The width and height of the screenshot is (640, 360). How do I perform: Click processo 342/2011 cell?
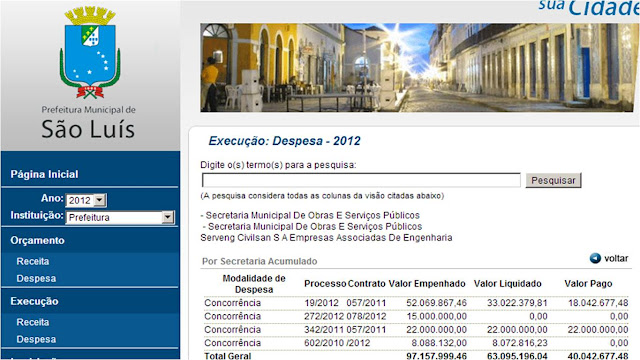pos(324,329)
